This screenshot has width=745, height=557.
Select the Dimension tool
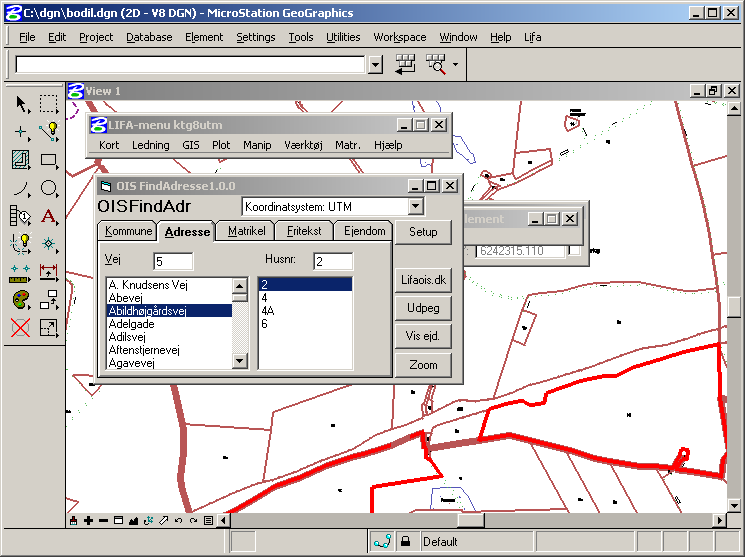[x=48, y=272]
